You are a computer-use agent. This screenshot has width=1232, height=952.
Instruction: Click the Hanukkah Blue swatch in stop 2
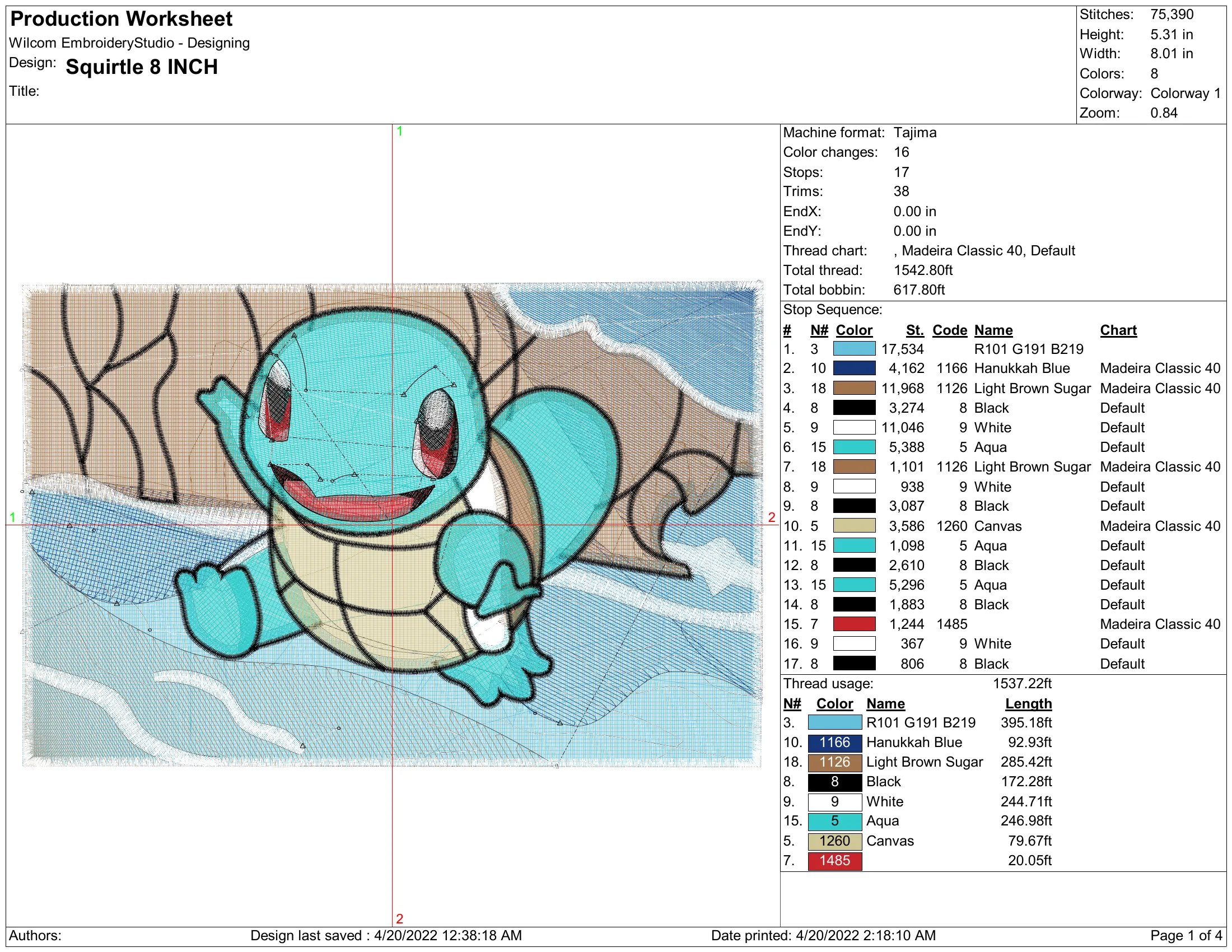(x=854, y=368)
